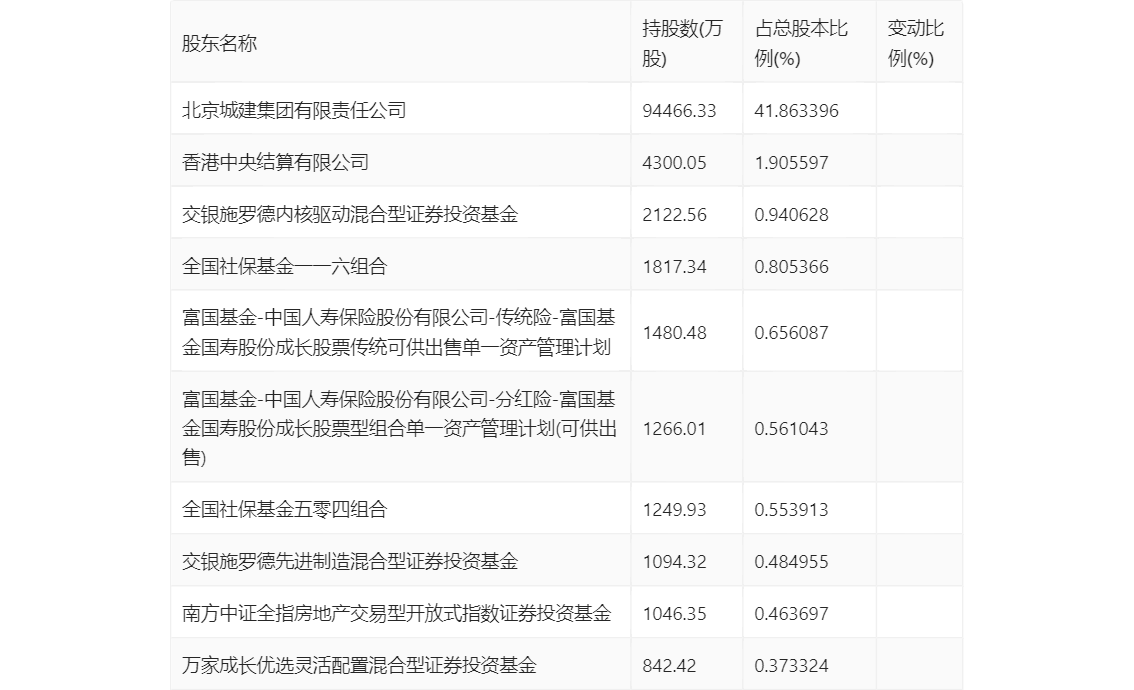Click the 2122.56 shareholding cell
1134x690 pixels.
point(674,215)
